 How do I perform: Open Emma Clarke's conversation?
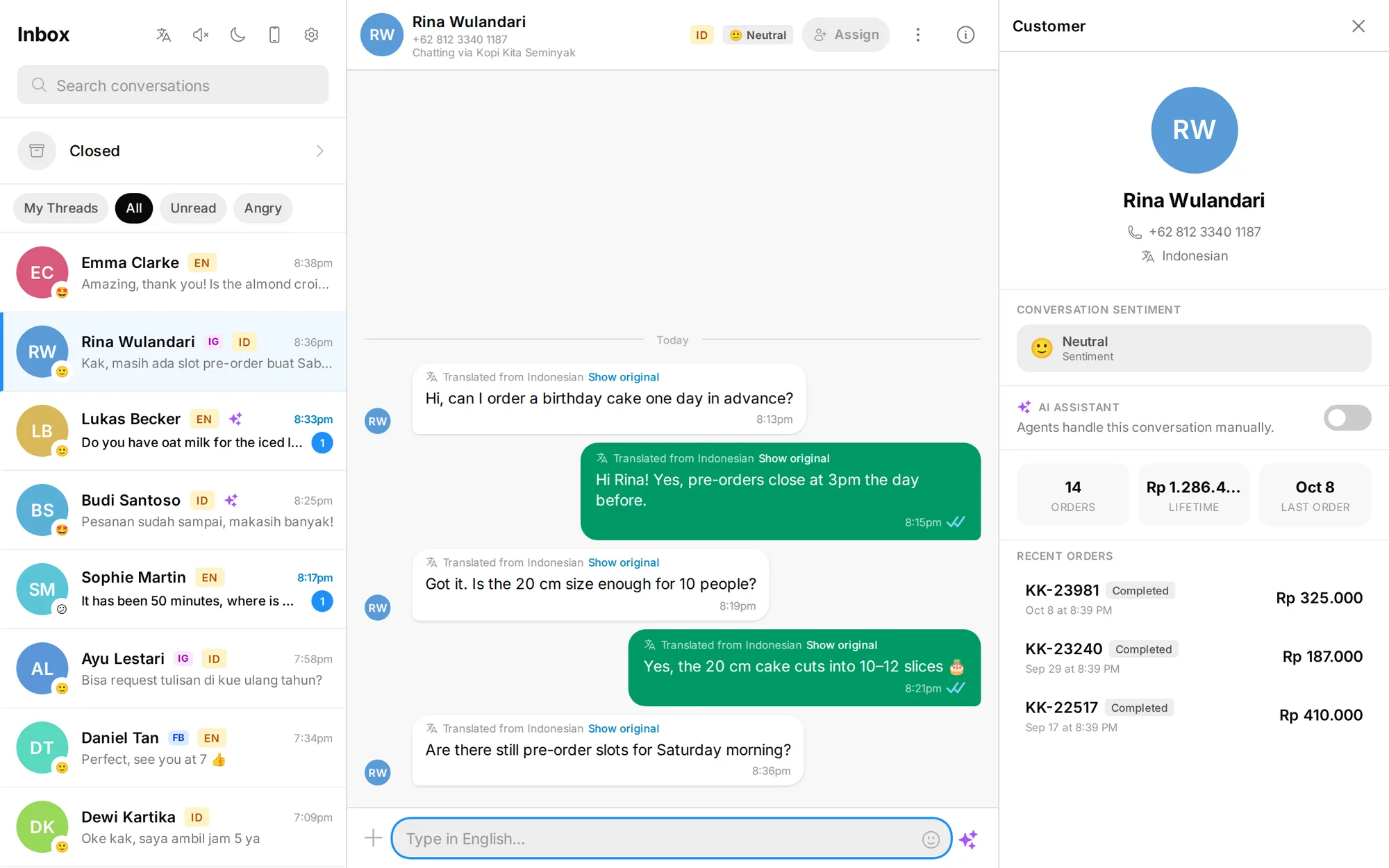[174, 273]
